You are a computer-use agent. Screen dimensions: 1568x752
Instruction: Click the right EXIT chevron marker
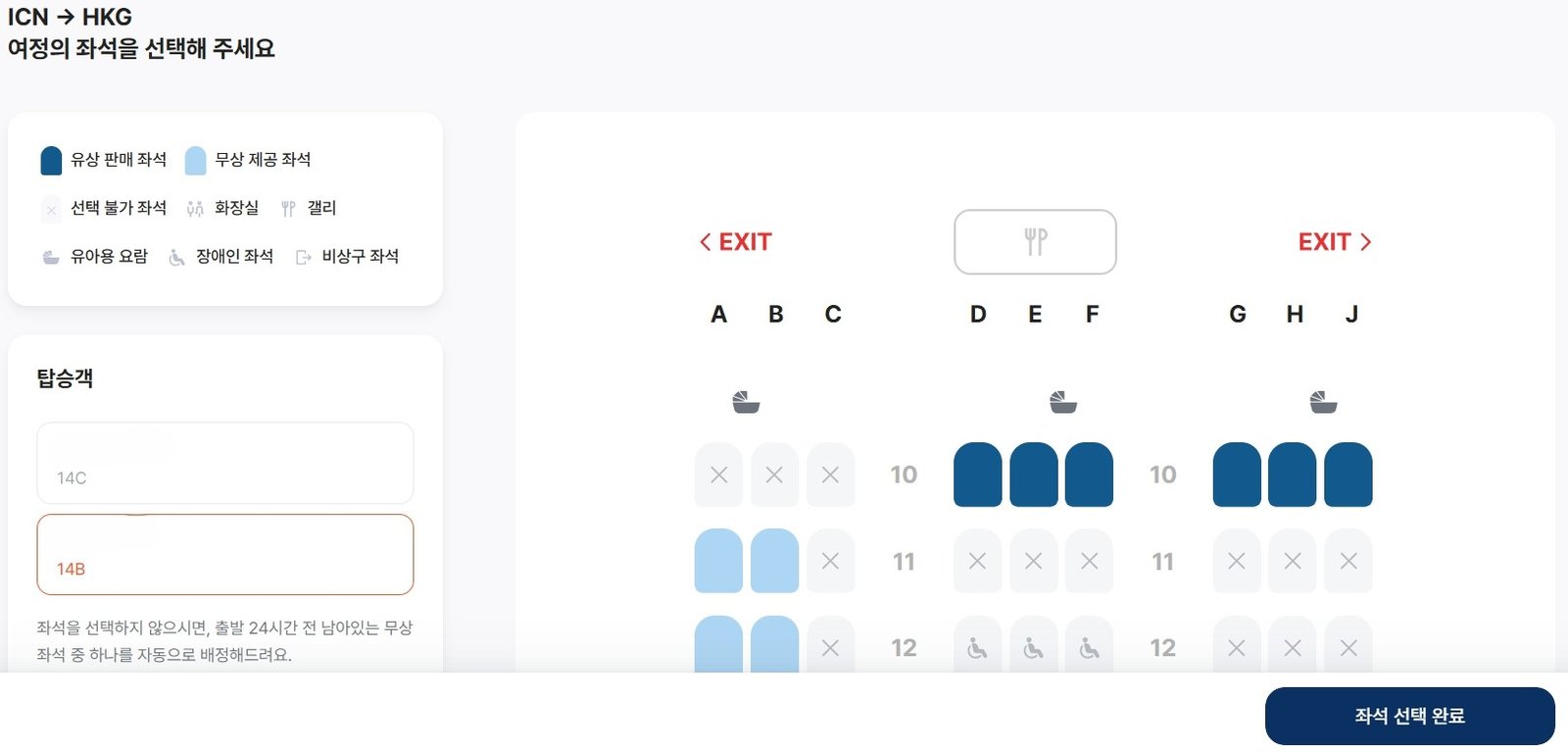pyautogui.click(x=1334, y=242)
